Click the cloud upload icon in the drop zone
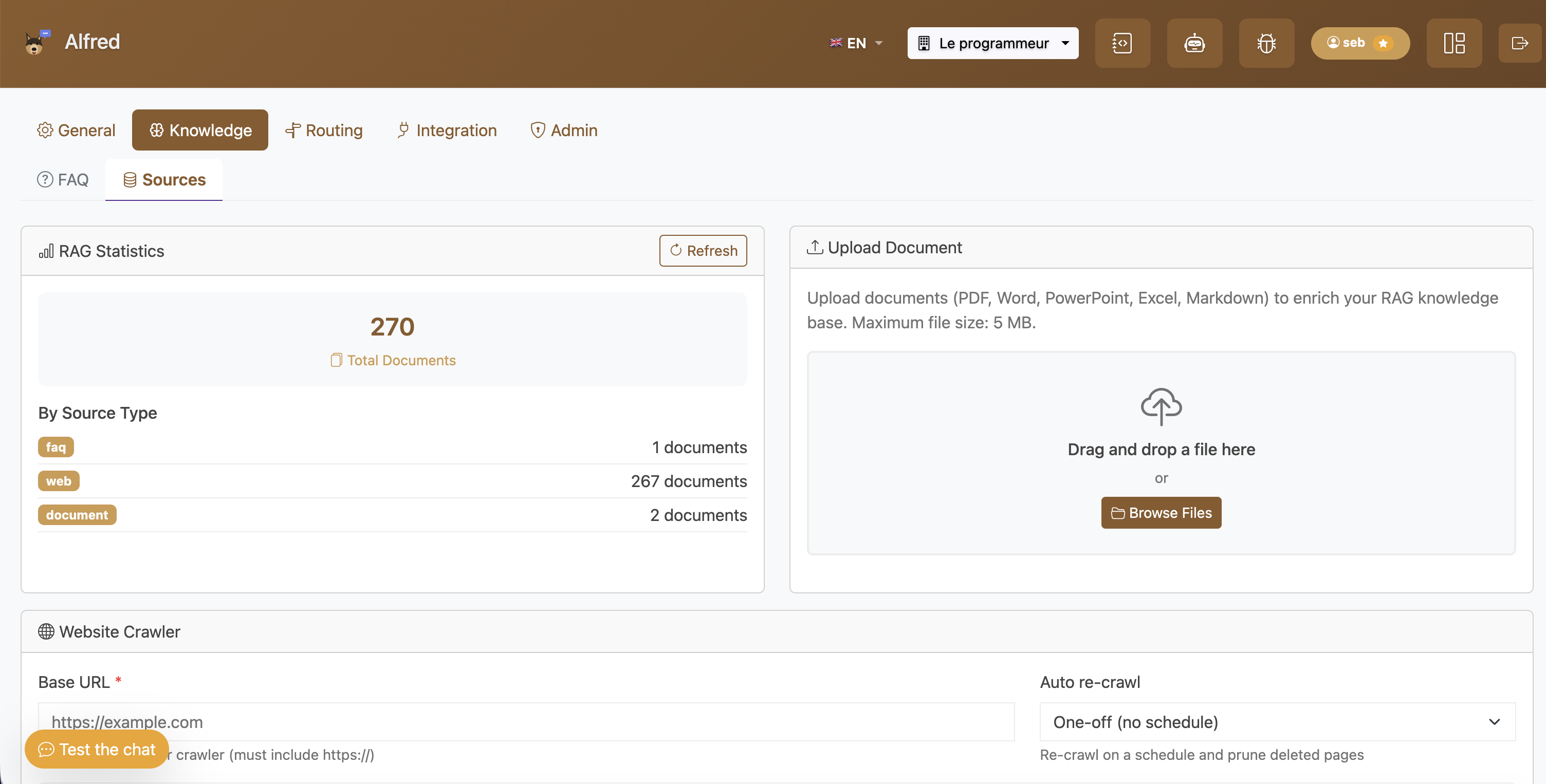Image resolution: width=1546 pixels, height=784 pixels. [1162, 407]
